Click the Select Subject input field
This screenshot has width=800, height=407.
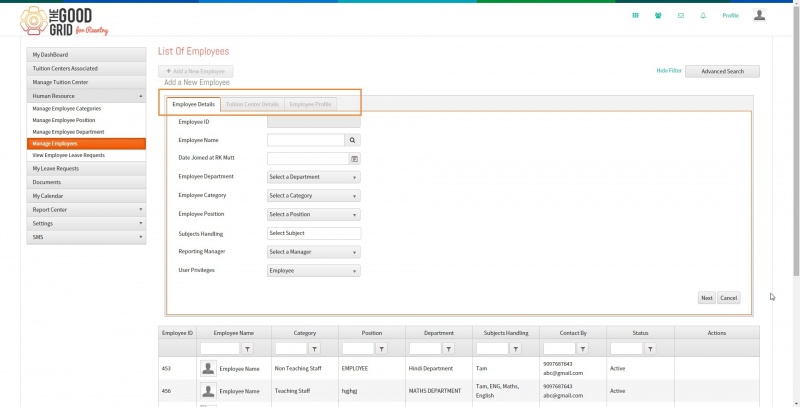(314, 233)
